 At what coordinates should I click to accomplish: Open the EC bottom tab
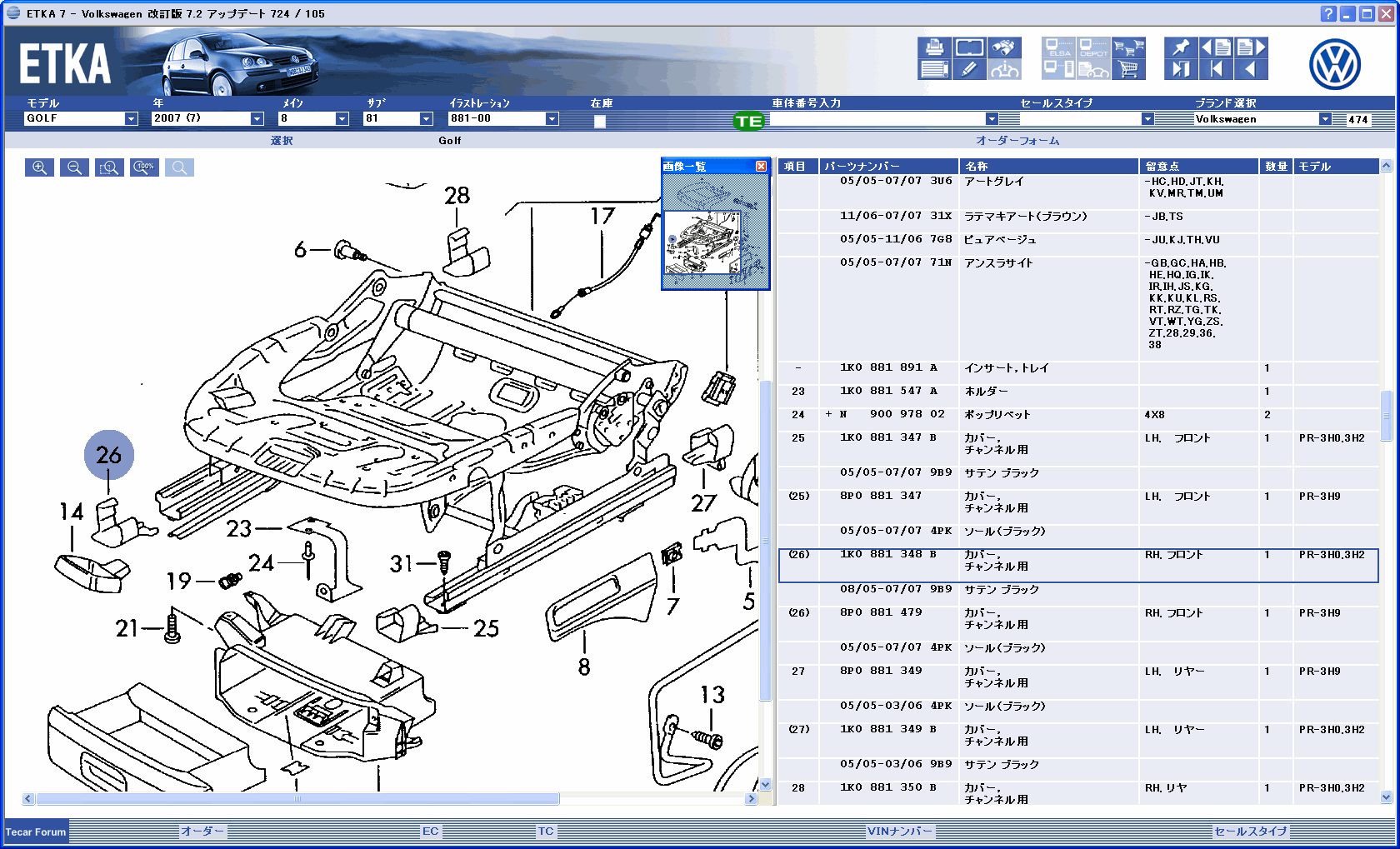pos(430,832)
